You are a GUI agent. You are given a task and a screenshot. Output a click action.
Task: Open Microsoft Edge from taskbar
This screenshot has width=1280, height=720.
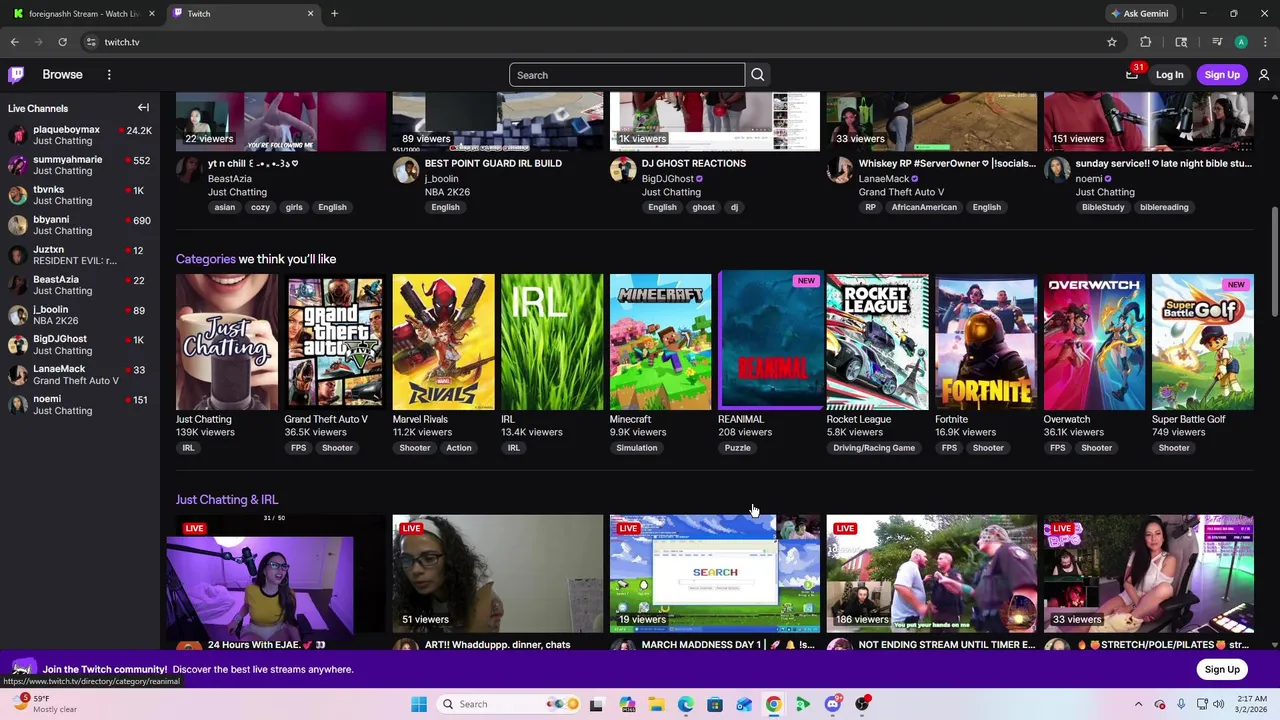pyautogui.click(x=686, y=704)
